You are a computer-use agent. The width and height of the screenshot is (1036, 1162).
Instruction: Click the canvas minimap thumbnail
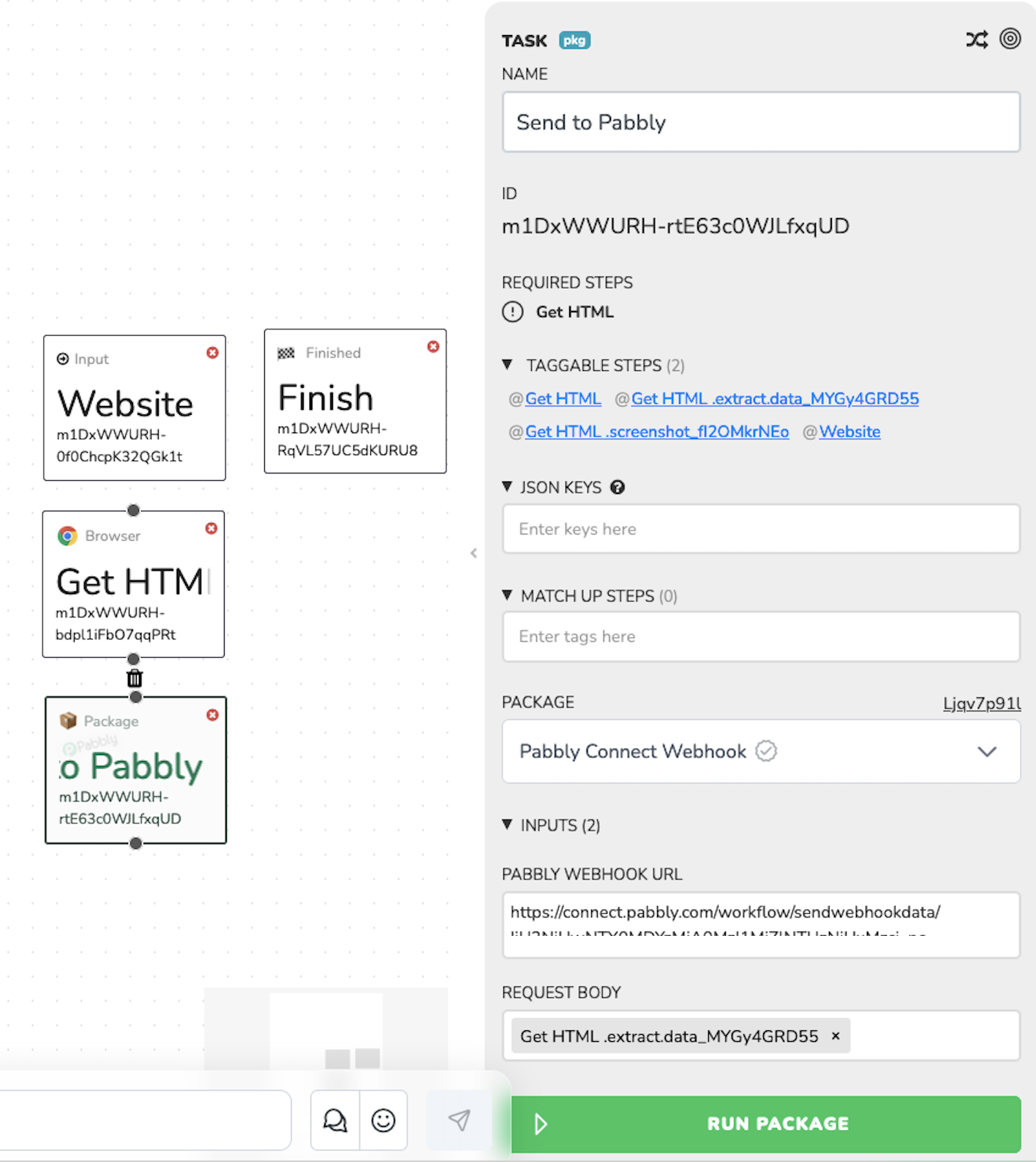tap(326, 1029)
